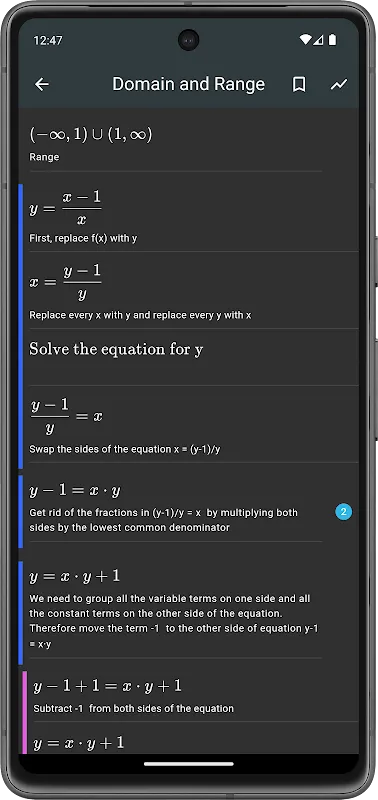Tap the back arrow icon
Viewport: 378px width, 800px height.
(x=42, y=85)
